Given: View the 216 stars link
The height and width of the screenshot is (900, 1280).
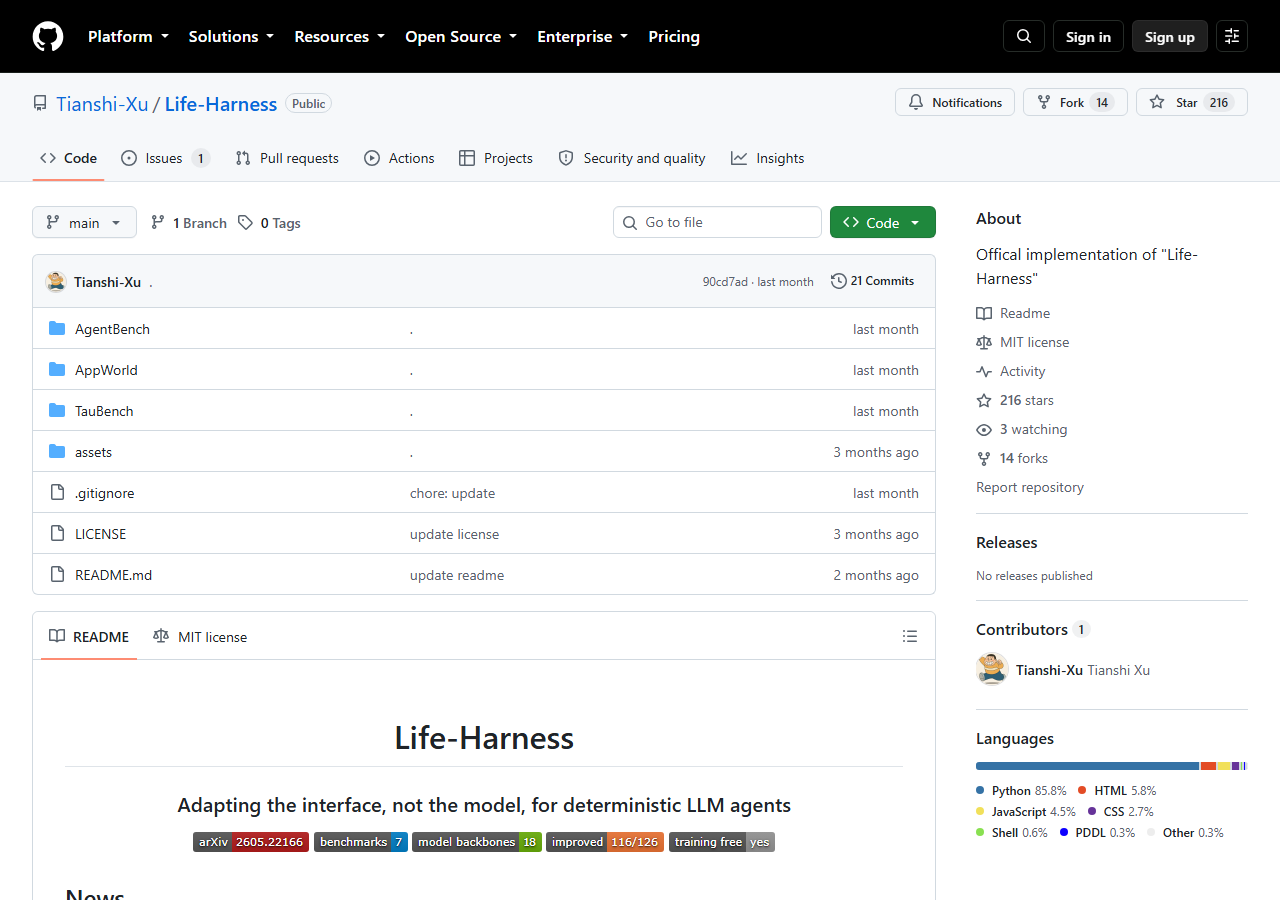Looking at the screenshot, I should click(x=1015, y=400).
